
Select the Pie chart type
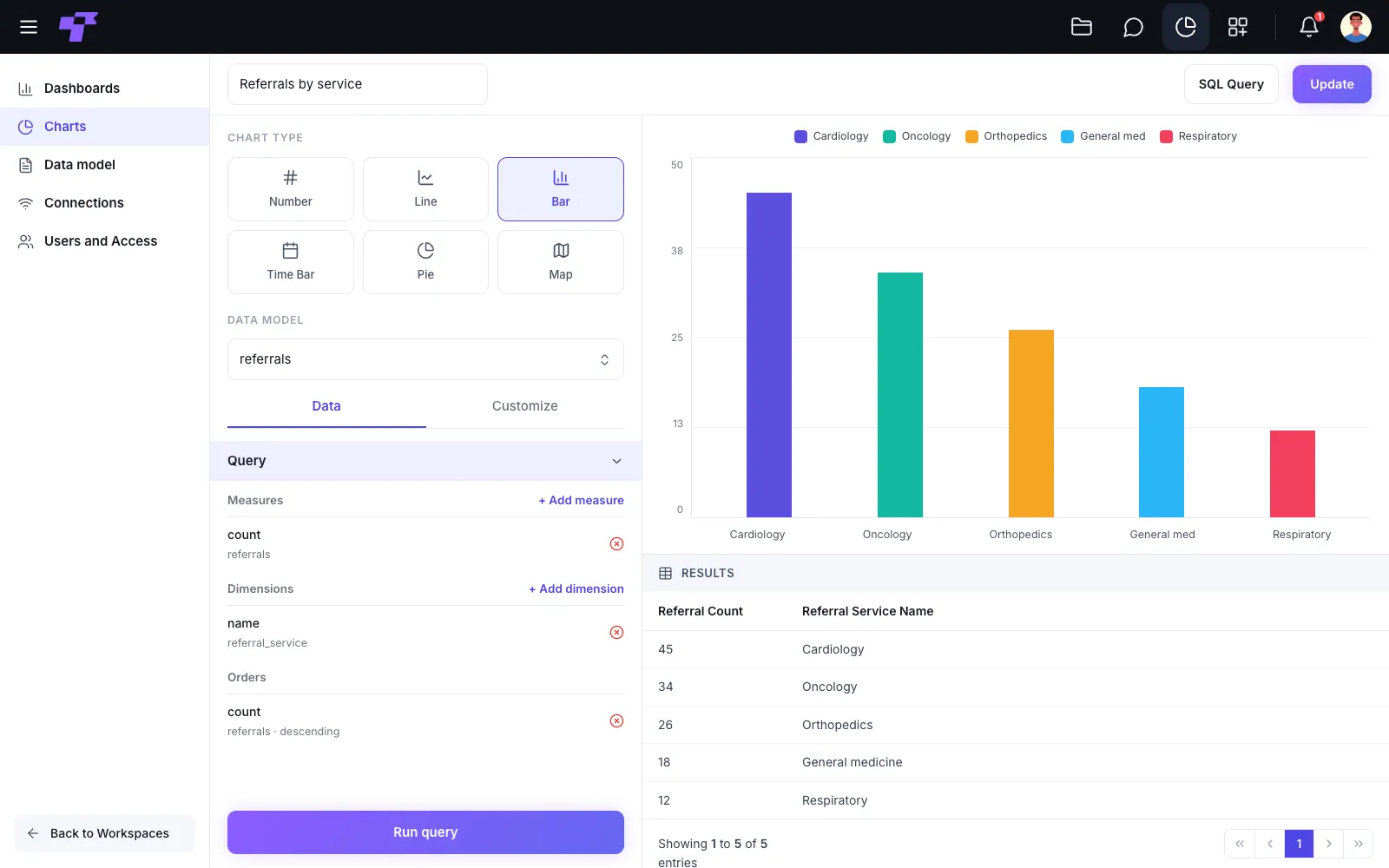coord(425,262)
